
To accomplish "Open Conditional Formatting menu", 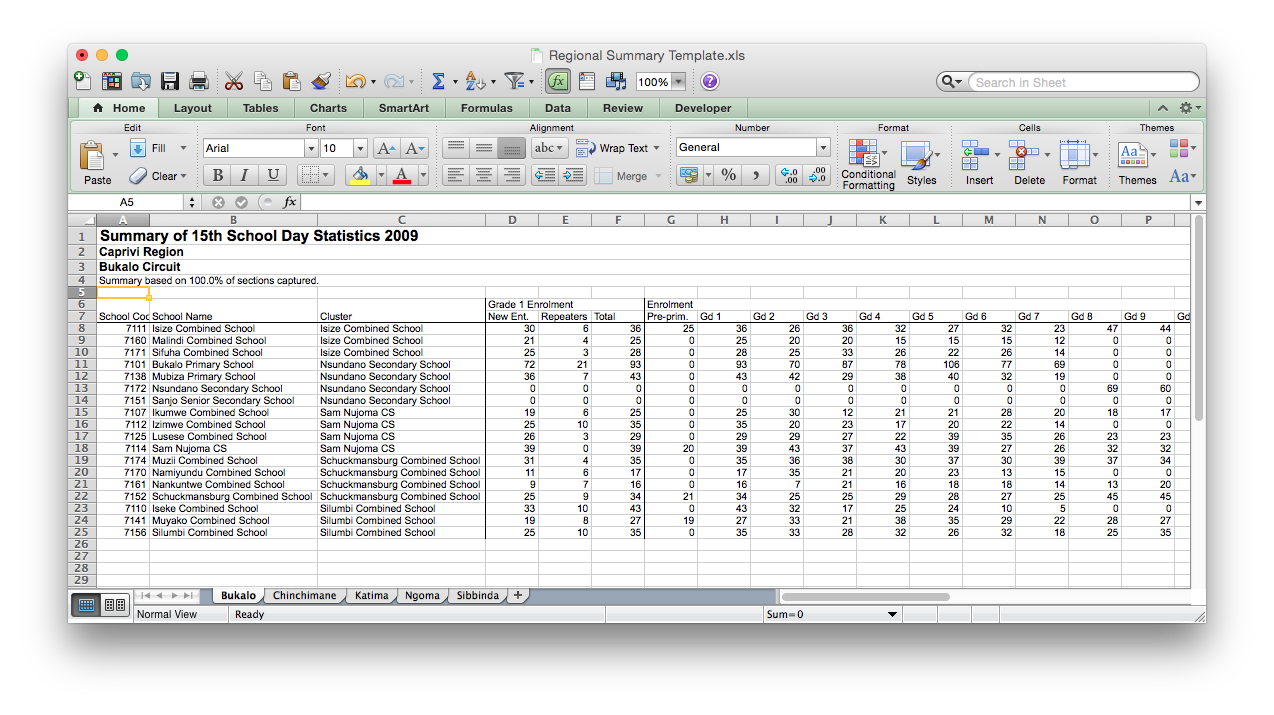I will tap(868, 163).
